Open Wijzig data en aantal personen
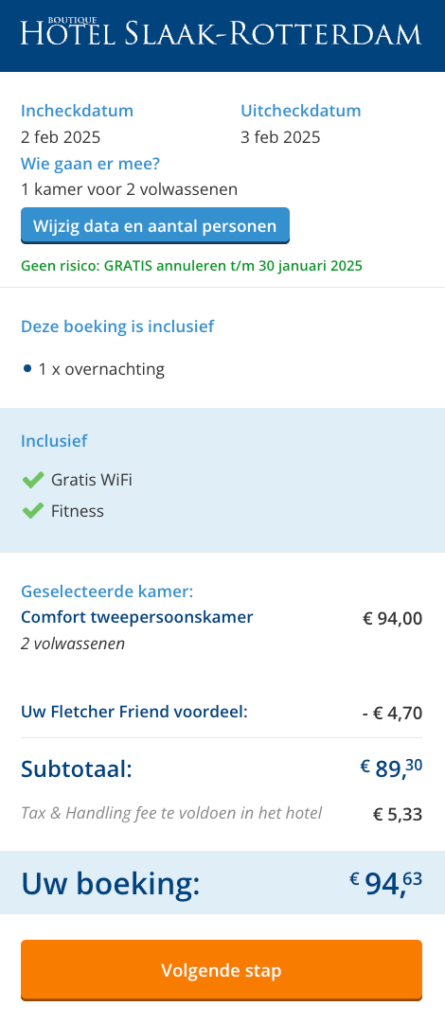445x1024 pixels. coord(155,226)
